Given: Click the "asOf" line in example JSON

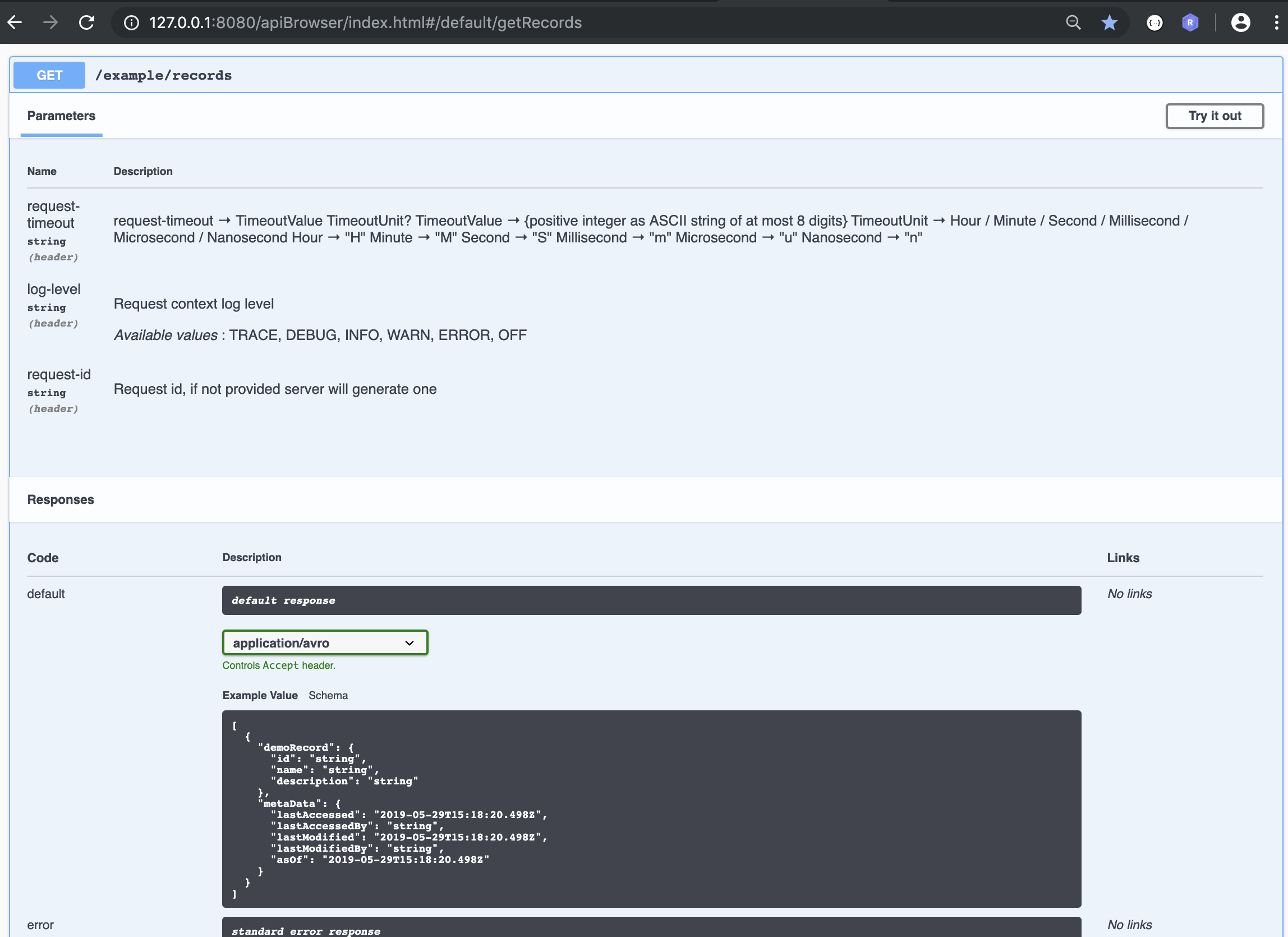Looking at the screenshot, I should pos(379,859).
